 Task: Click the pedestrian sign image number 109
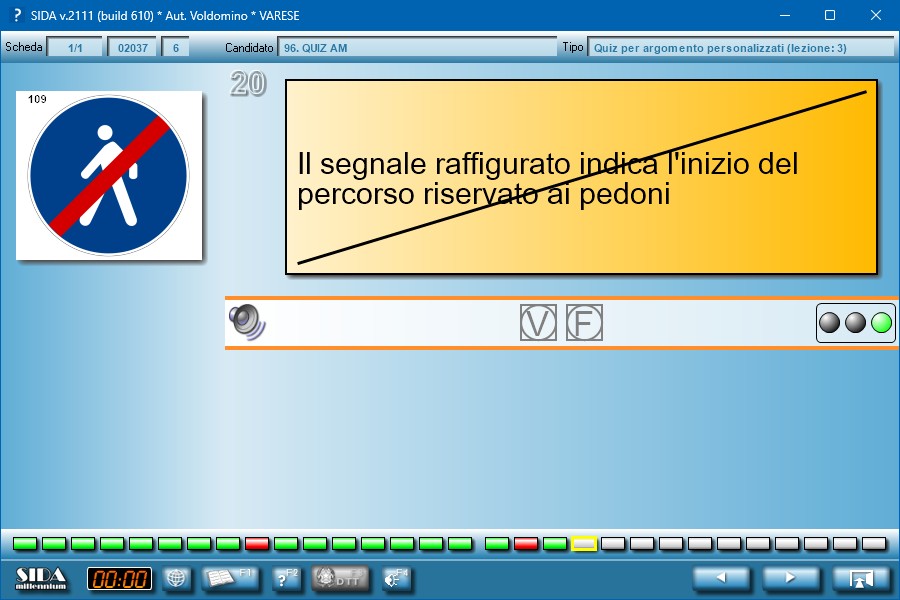point(108,174)
